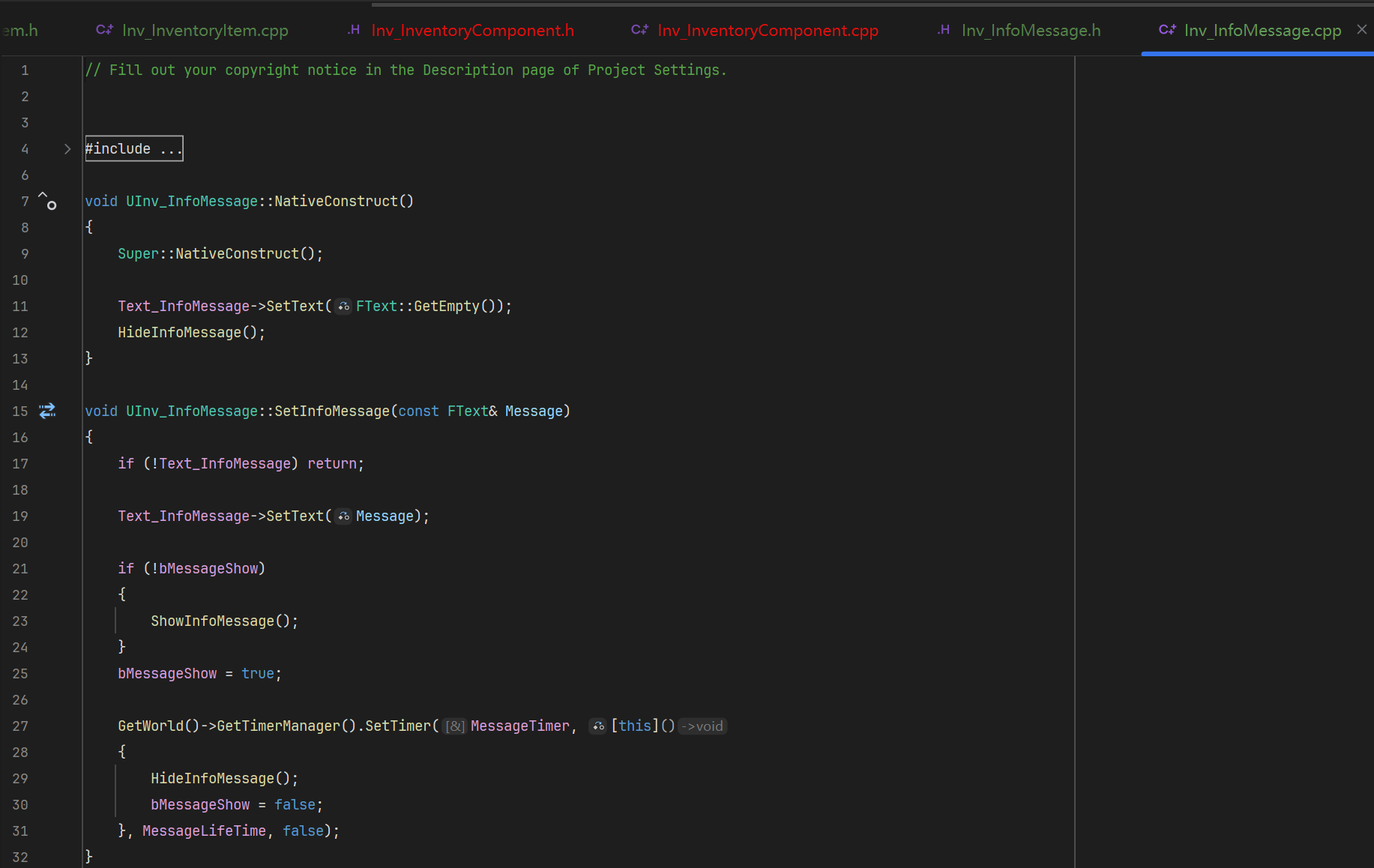Click "HideInfoMessage" call on line 12
Screen dimensions: 1374x868
pyautogui.click(x=179, y=332)
